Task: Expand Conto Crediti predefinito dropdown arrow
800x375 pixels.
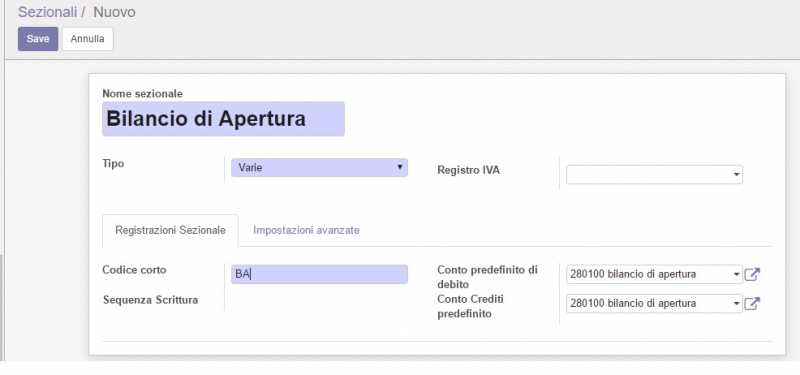Action: 737,304
